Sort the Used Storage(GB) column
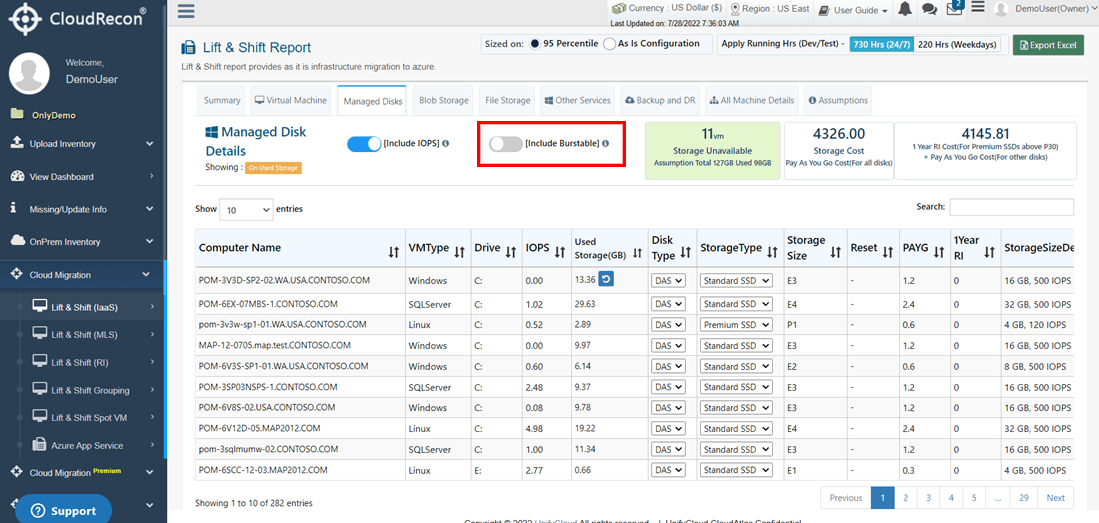 638,253
